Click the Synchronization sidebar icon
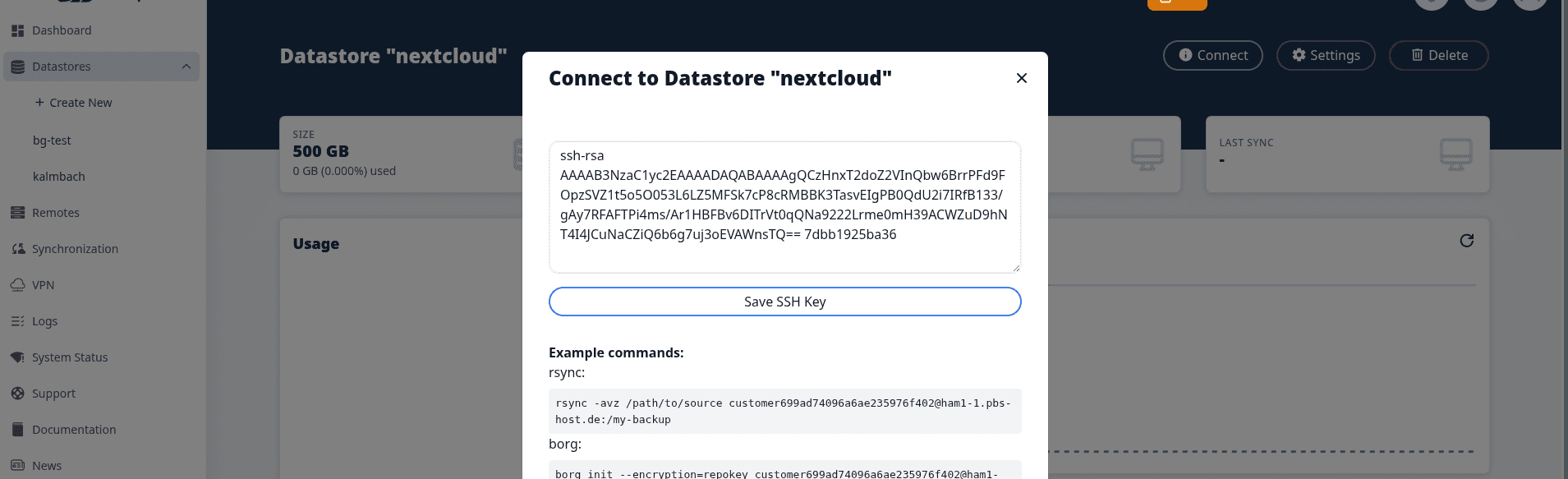 (x=17, y=249)
